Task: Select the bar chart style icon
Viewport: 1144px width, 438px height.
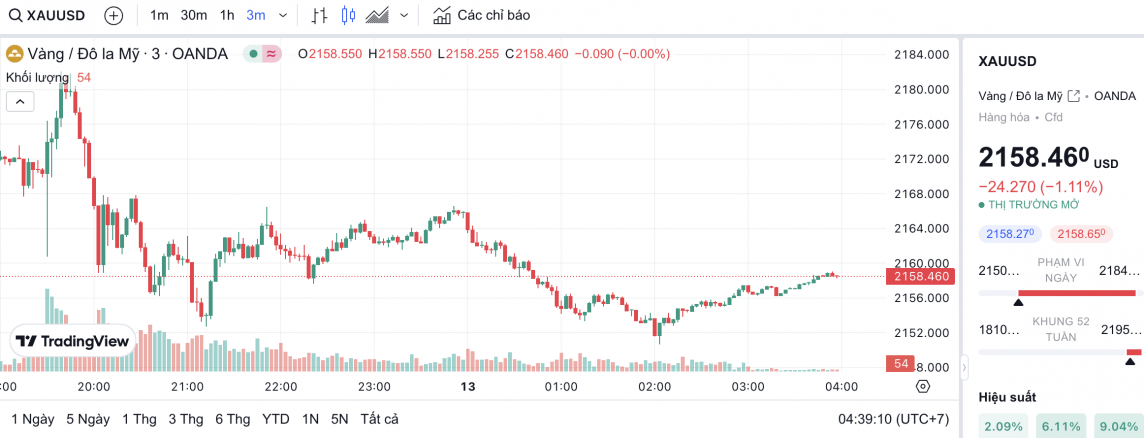Action: [319, 15]
